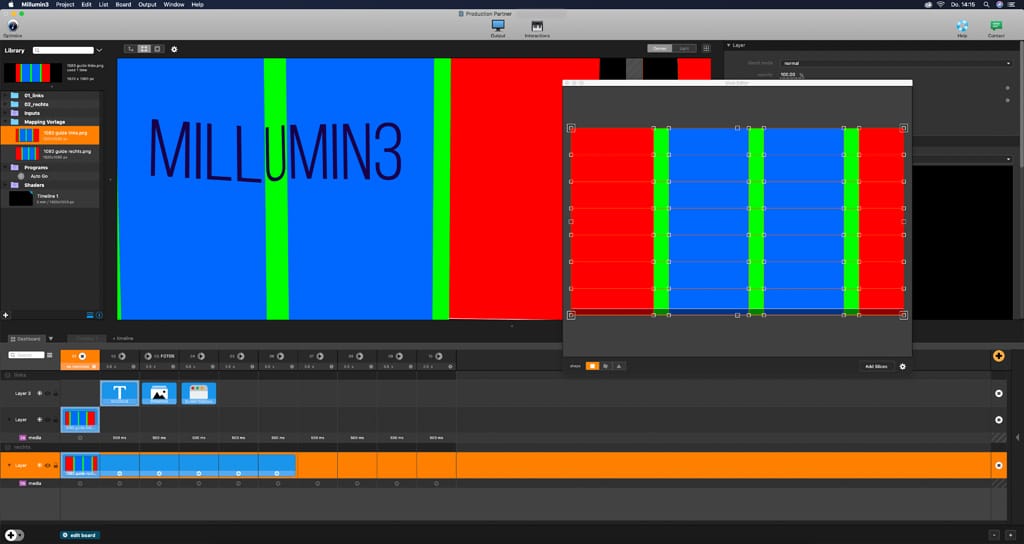Click the orange add column plus button
Image resolution: width=1024 pixels, height=544 pixels.
coord(998,356)
